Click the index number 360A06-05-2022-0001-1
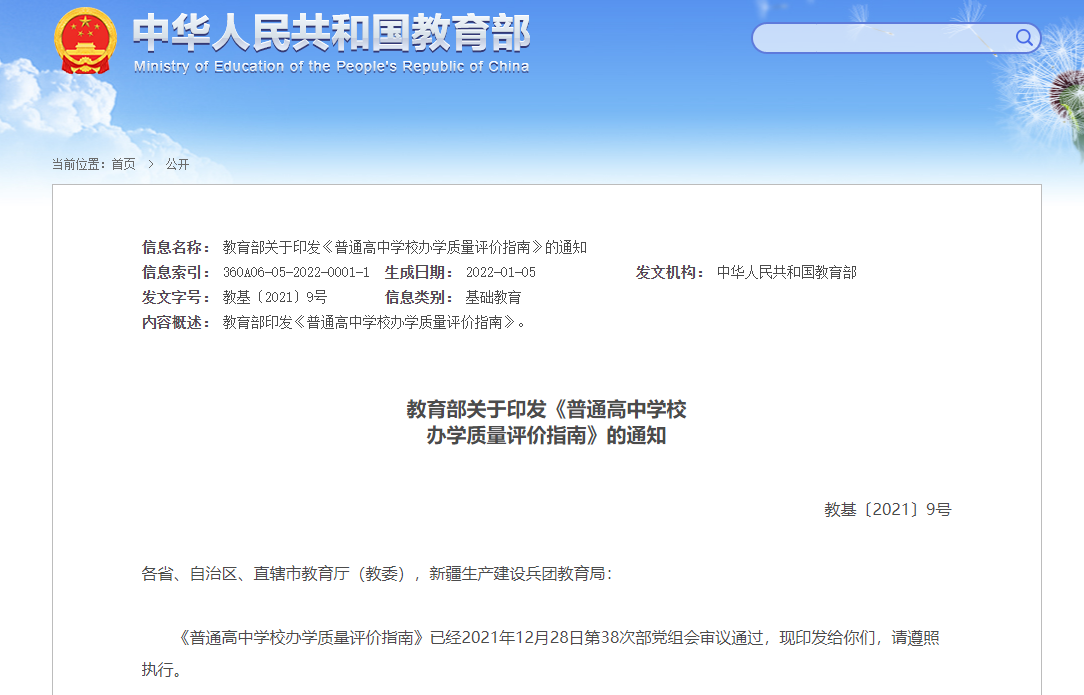1084x695 pixels. [x=296, y=272]
